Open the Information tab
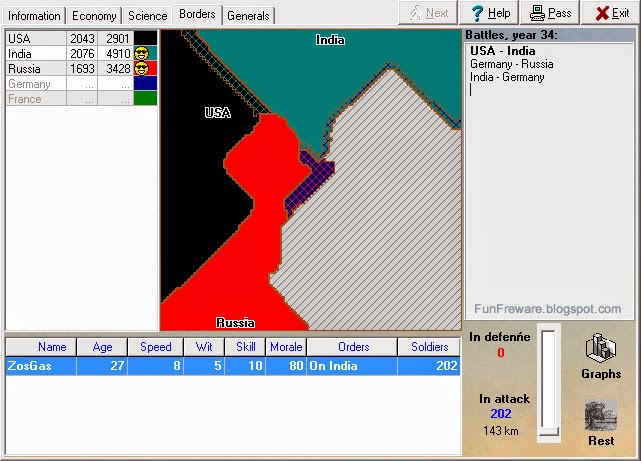 pyautogui.click(x=34, y=16)
